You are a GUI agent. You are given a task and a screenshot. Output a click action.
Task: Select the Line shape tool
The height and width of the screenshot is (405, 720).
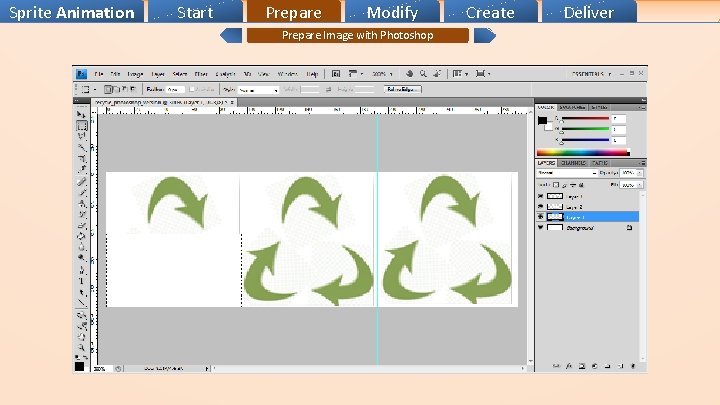click(81, 303)
